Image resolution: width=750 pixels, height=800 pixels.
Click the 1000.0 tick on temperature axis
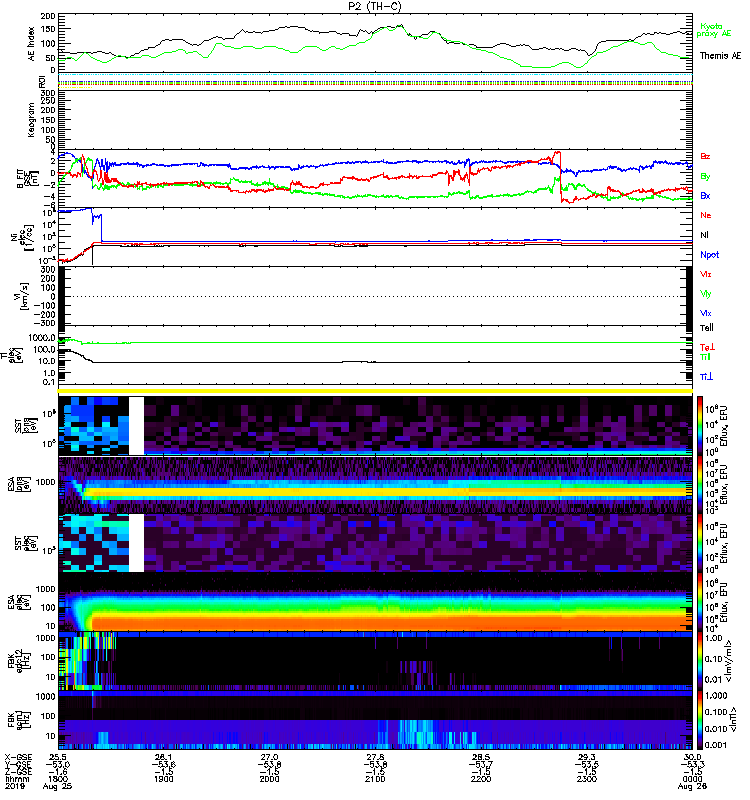[42, 338]
